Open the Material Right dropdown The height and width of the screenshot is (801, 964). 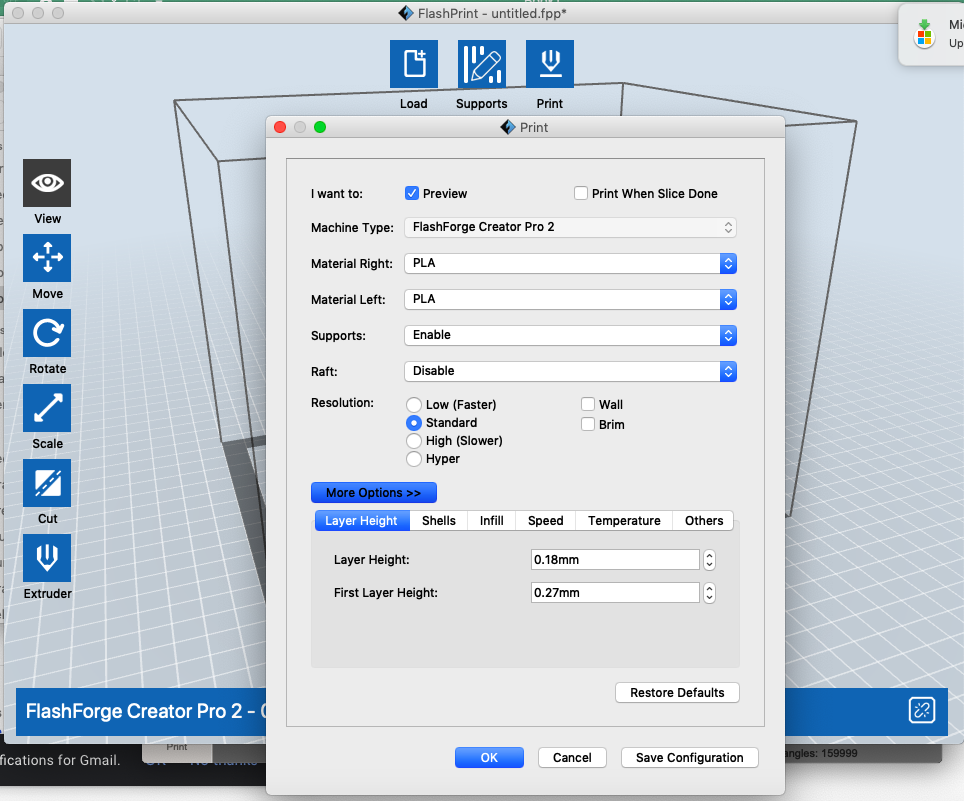point(570,263)
